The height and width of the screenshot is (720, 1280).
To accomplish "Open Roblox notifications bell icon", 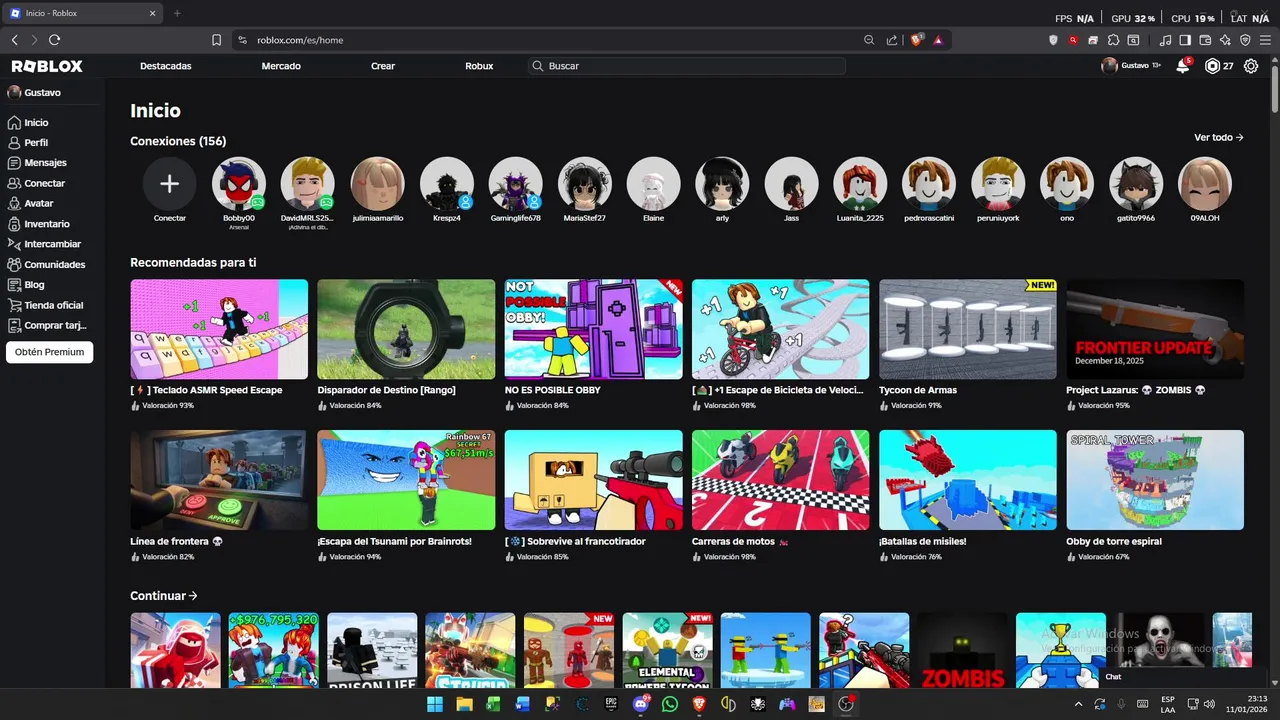I will tap(1183, 66).
